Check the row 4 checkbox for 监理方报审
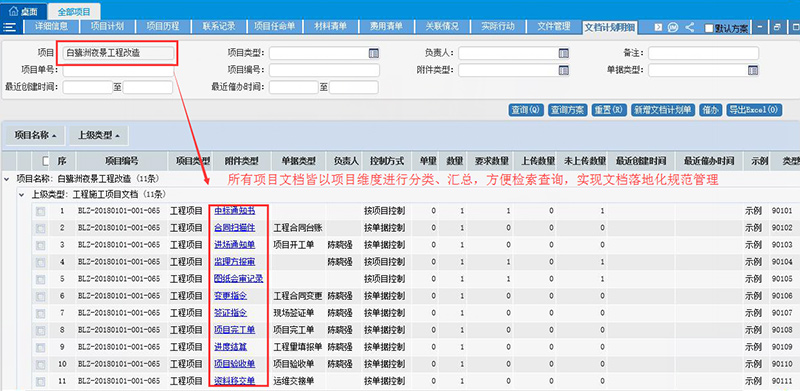This screenshot has width=800, height=391. 40,261
